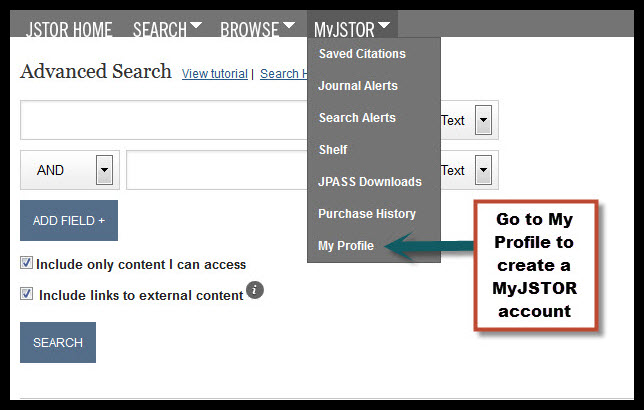Open the second row field-type dropdown arrow

point(483,170)
